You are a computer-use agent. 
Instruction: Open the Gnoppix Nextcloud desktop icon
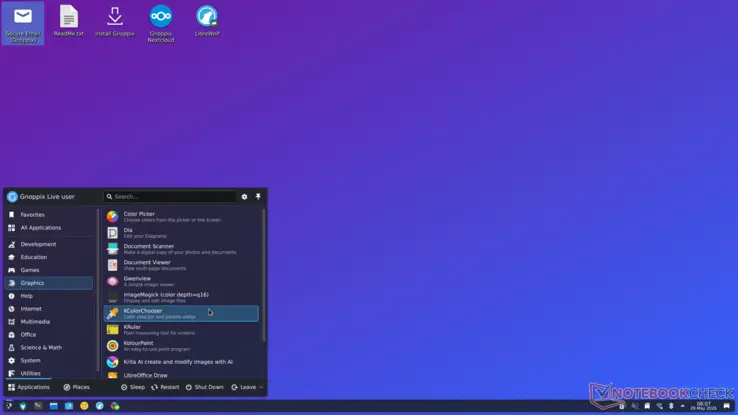[x=161, y=24]
